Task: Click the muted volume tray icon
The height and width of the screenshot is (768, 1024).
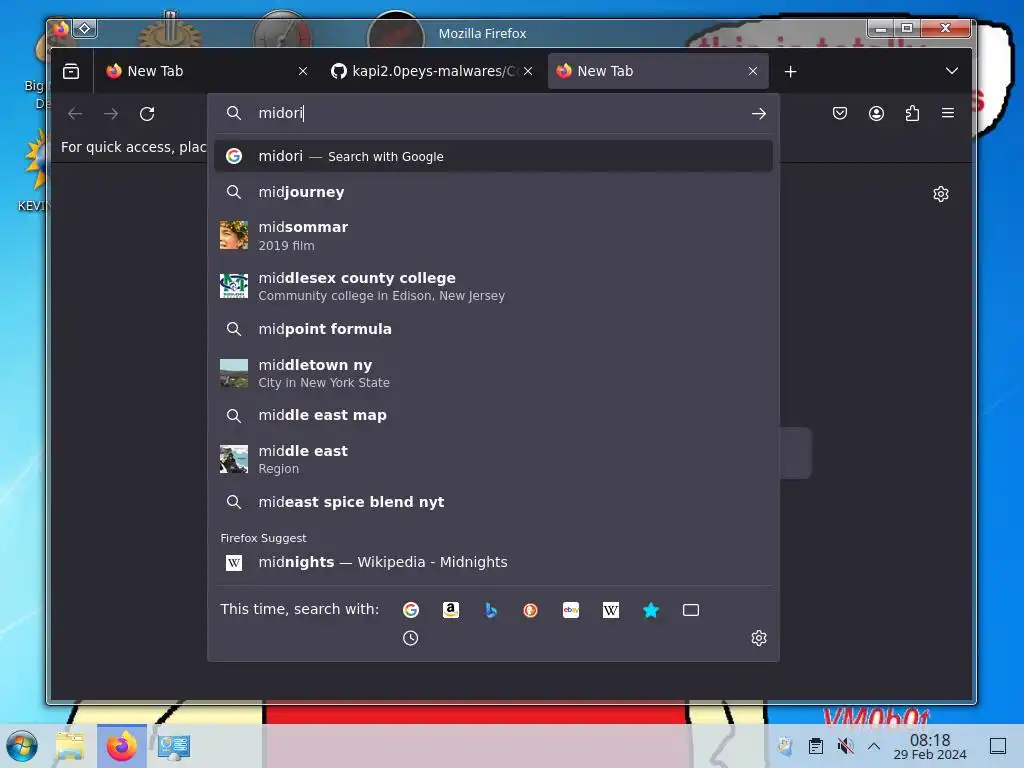Action: tap(845, 746)
